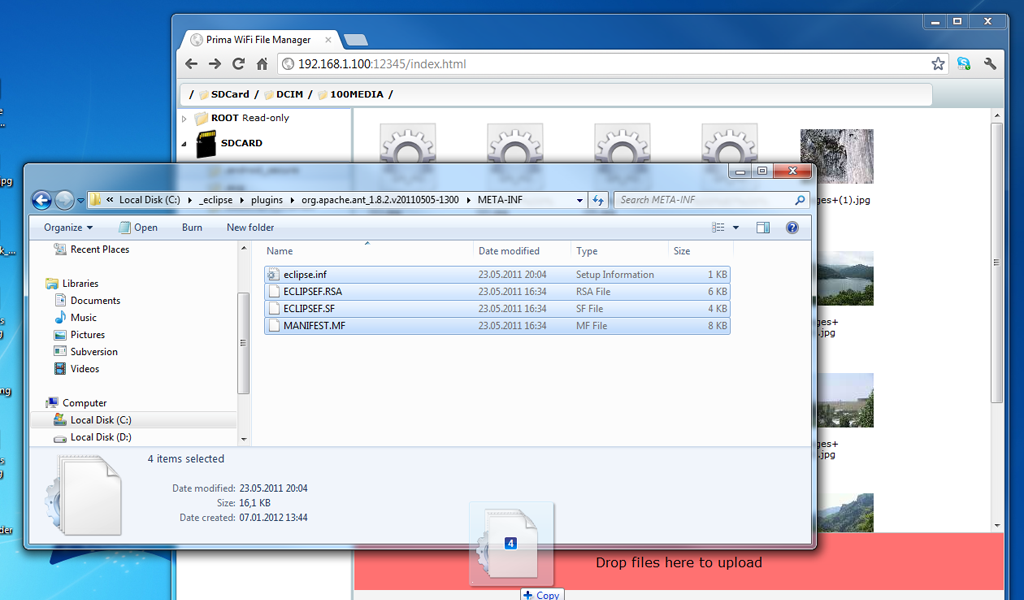The width and height of the screenshot is (1024, 600).
Task: Open the Organize dropdown menu
Action: point(66,227)
